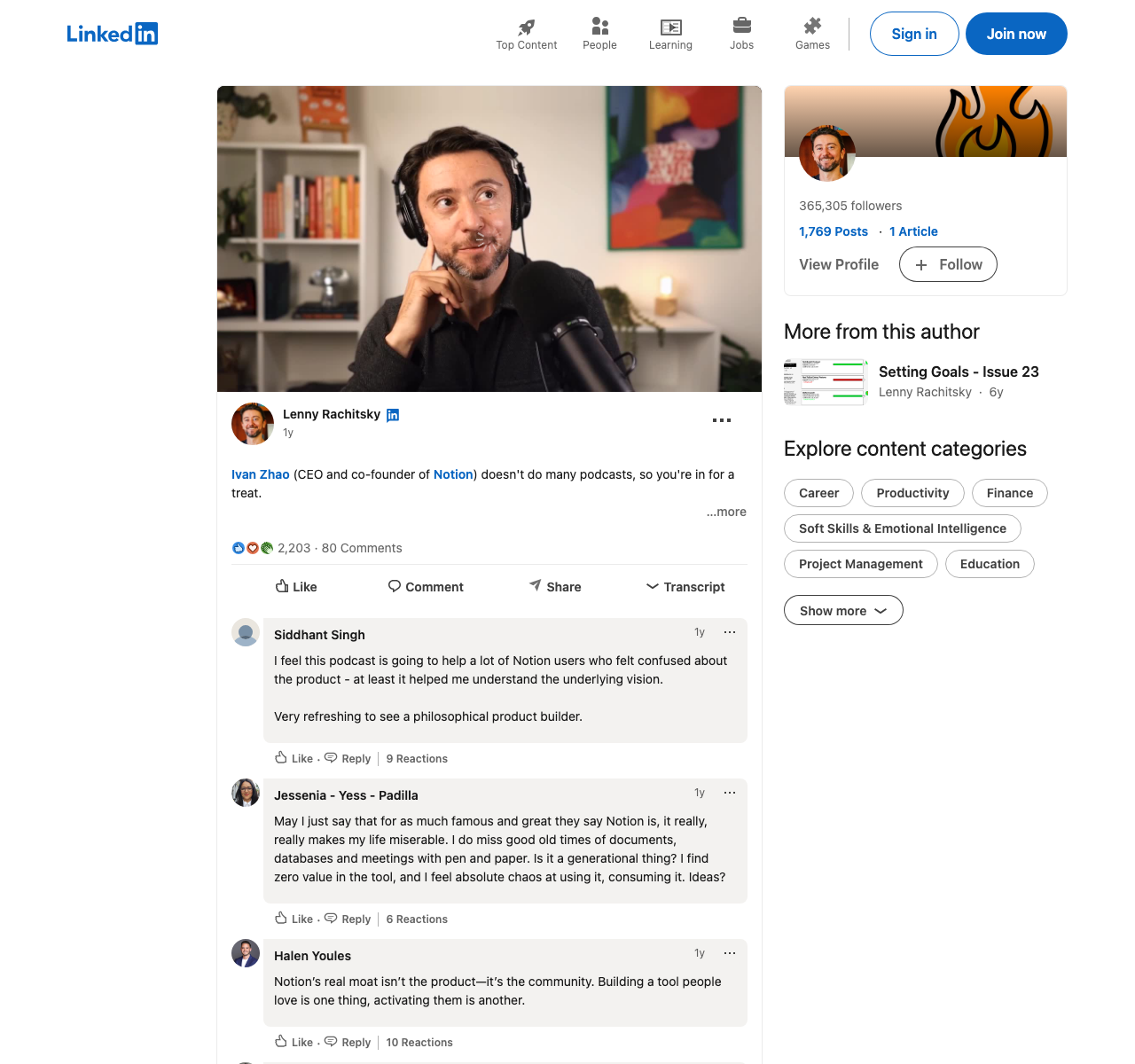
Task: Open Jessenia Padilla's avatar
Action: pyautogui.click(x=246, y=793)
